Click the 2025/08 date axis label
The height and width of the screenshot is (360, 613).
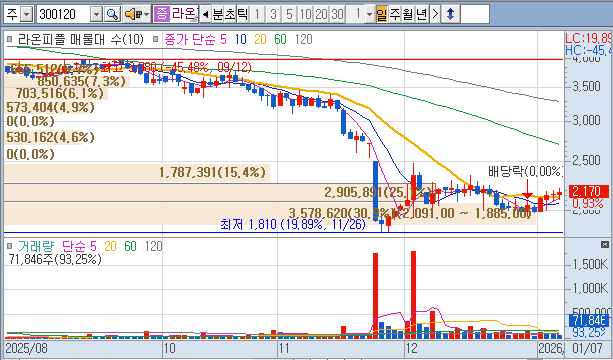(x=26, y=348)
